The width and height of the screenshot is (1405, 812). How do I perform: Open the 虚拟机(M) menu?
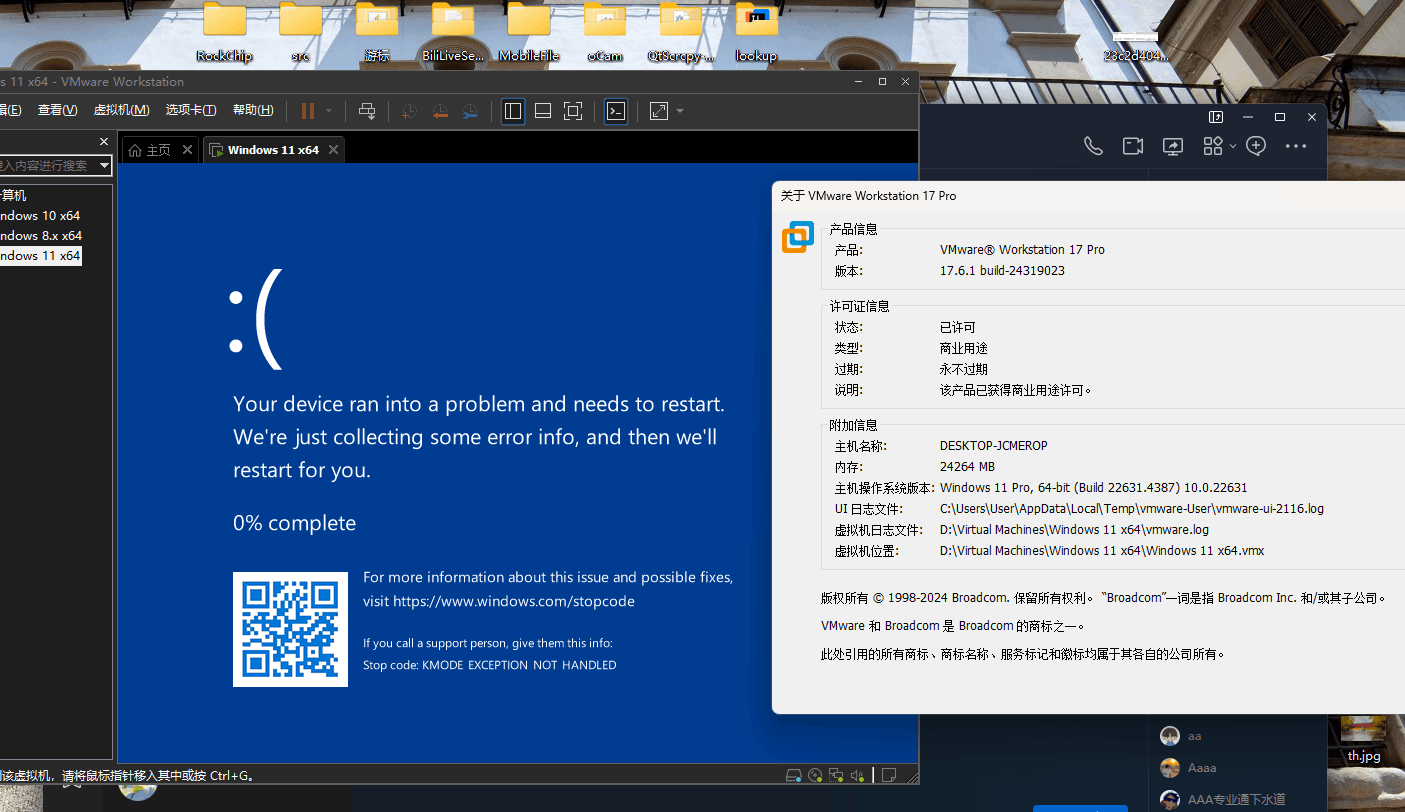click(x=121, y=110)
